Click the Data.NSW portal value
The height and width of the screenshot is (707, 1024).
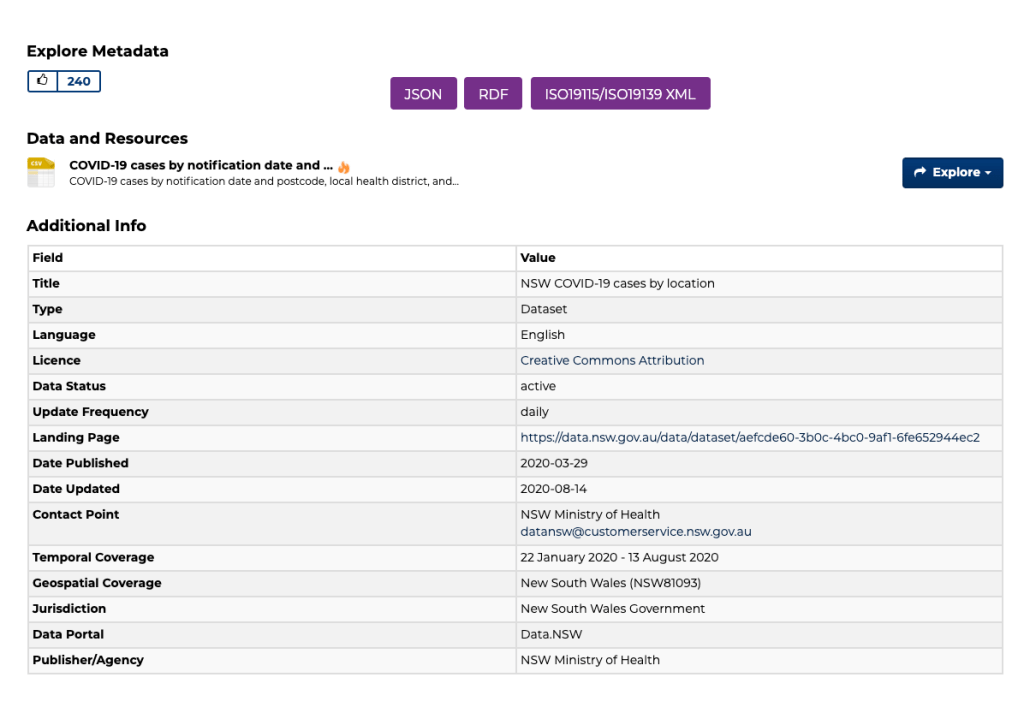[551, 634]
